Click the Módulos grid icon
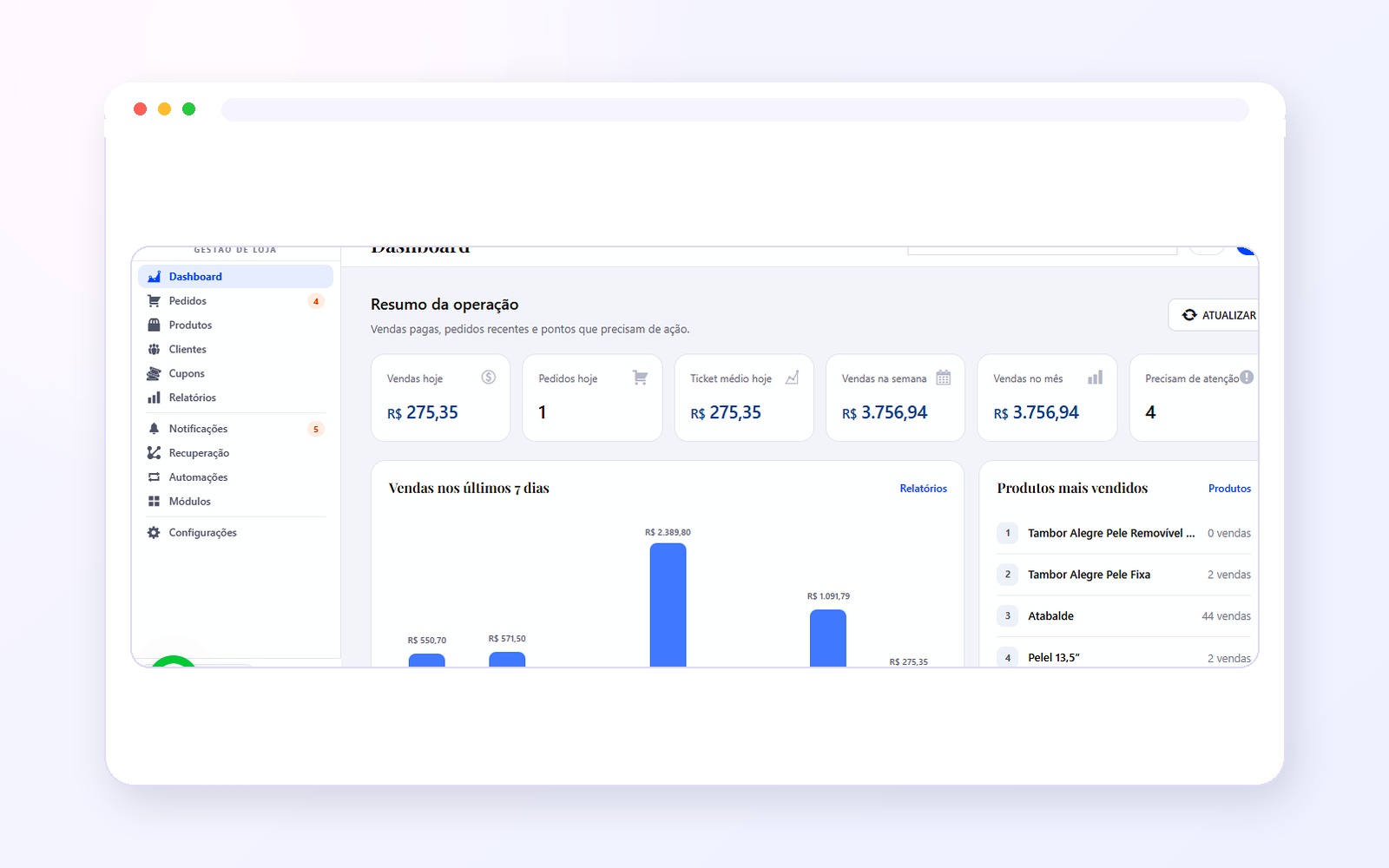 click(x=154, y=502)
